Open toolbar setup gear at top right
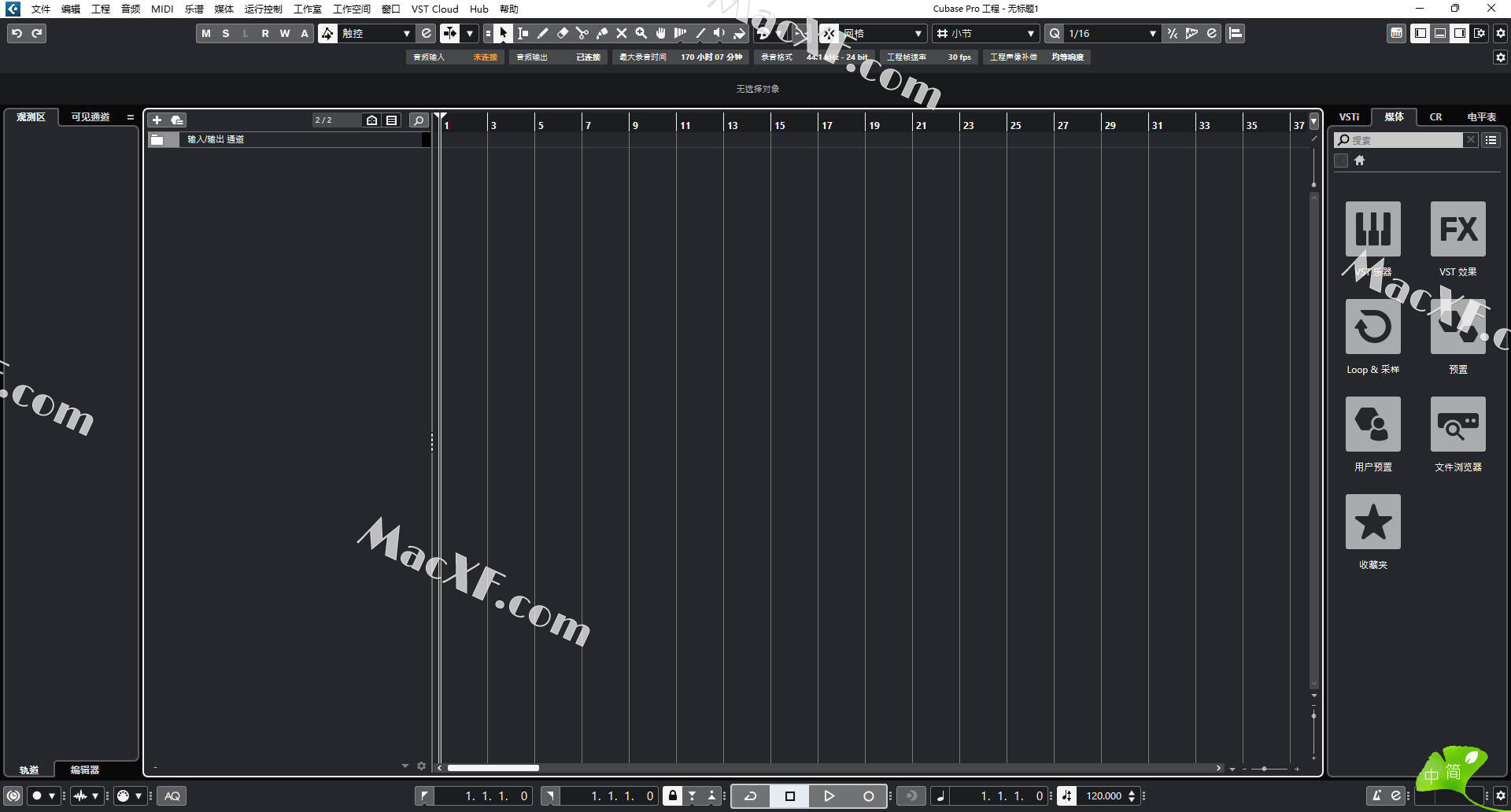This screenshot has width=1511, height=812. [1500, 33]
